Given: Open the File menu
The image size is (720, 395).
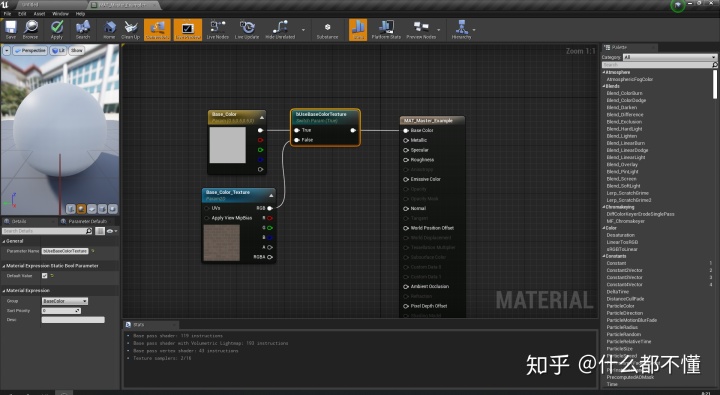Looking at the screenshot, I should coord(7,14).
